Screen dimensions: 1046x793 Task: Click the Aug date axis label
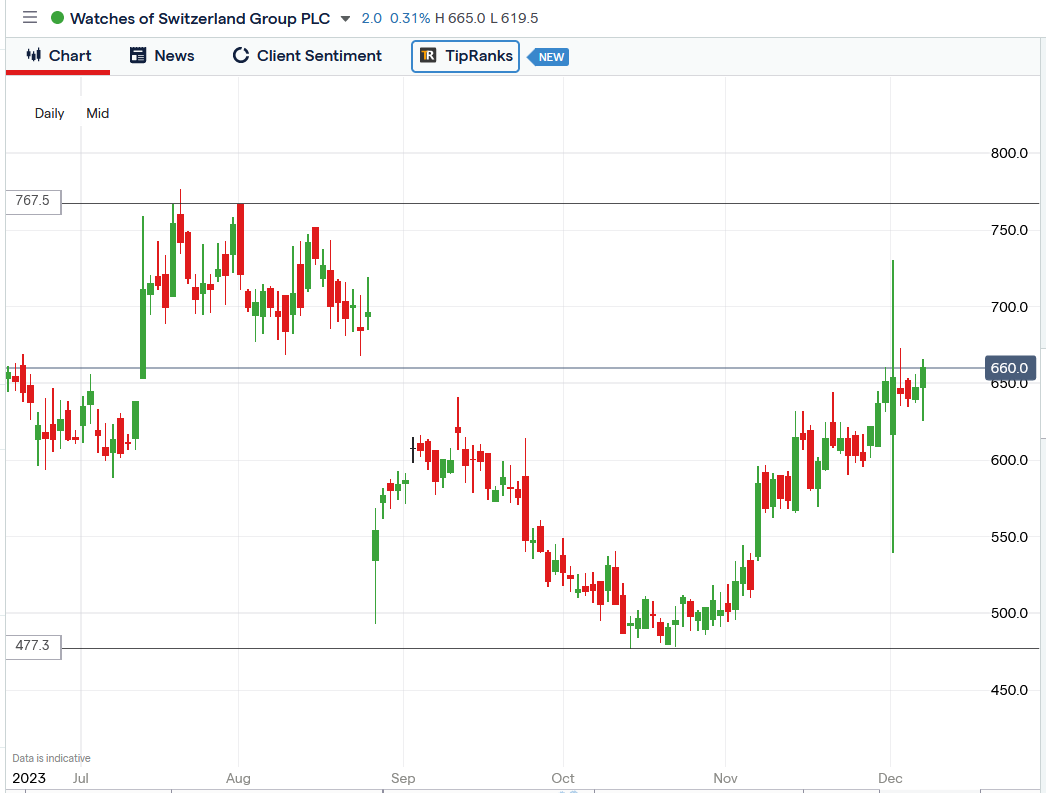point(238,778)
